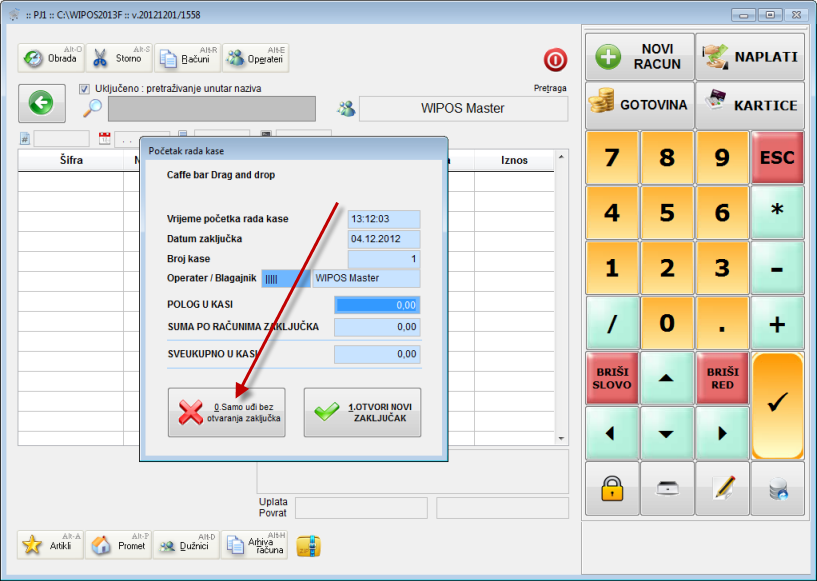The image size is (817, 581).
Task: Click 'Samo uđi bez otvaranja zaključka'
Action: (x=226, y=413)
